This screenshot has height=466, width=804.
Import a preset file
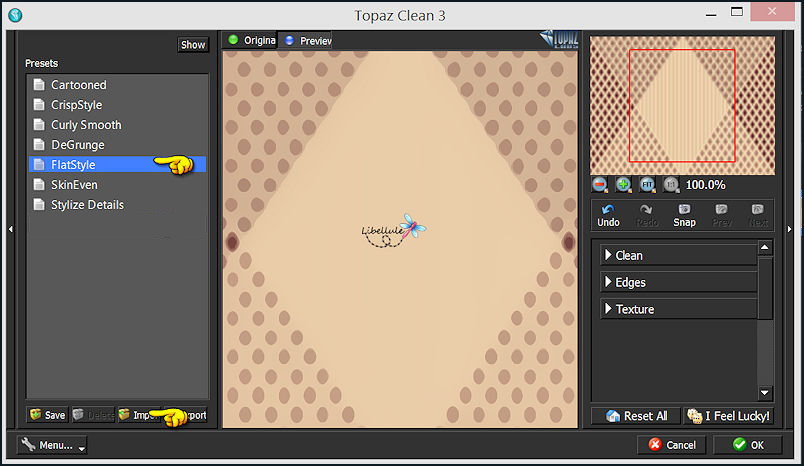(x=139, y=415)
